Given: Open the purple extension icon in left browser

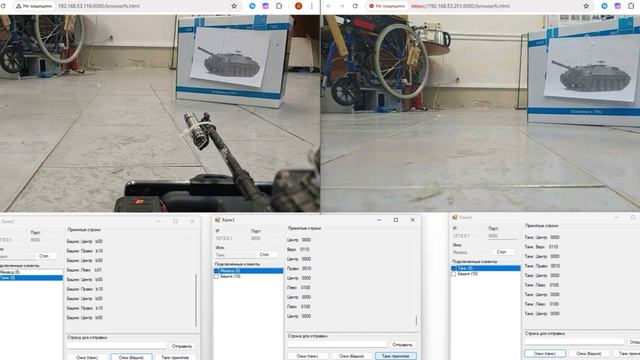Looking at the screenshot, I should [265, 6].
